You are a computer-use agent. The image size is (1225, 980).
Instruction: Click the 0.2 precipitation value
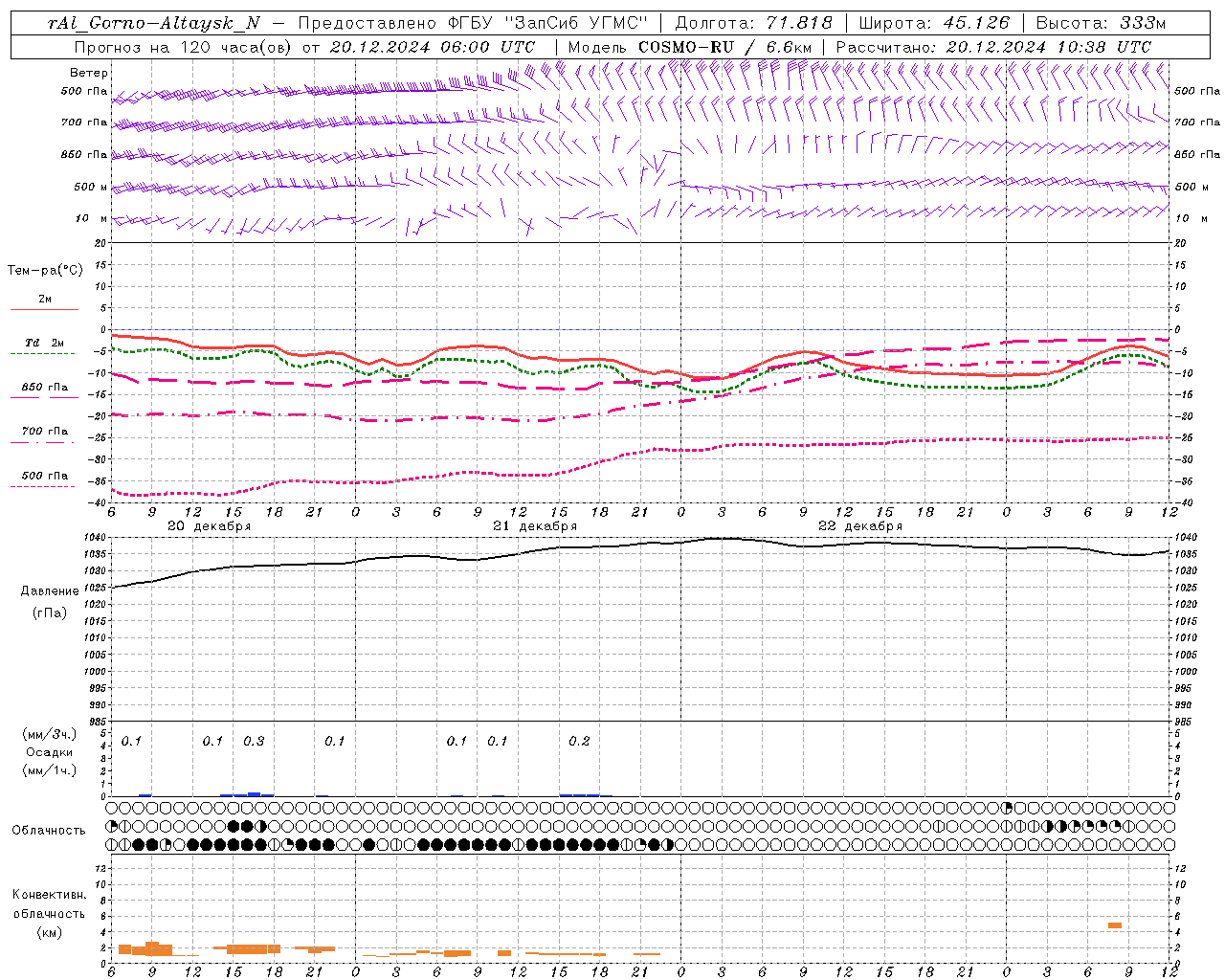click(579, 742)
